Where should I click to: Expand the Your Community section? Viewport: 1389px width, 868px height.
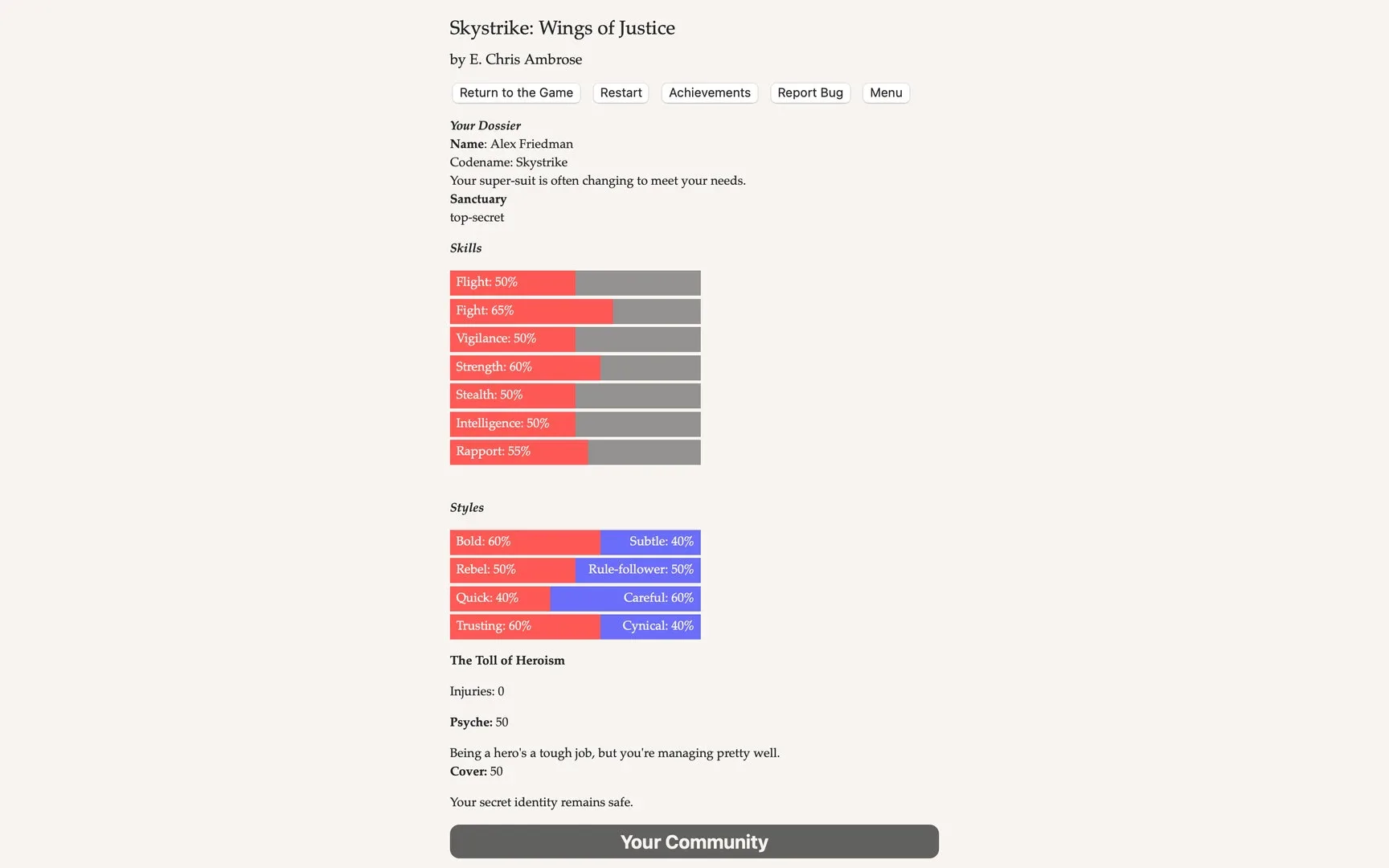click(694, 841)
